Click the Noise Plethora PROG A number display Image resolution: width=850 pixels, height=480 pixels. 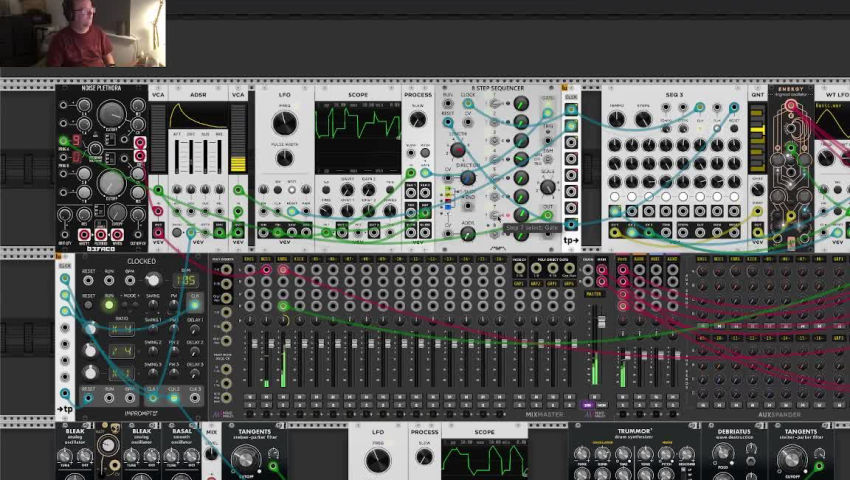[x=76, y=140]
